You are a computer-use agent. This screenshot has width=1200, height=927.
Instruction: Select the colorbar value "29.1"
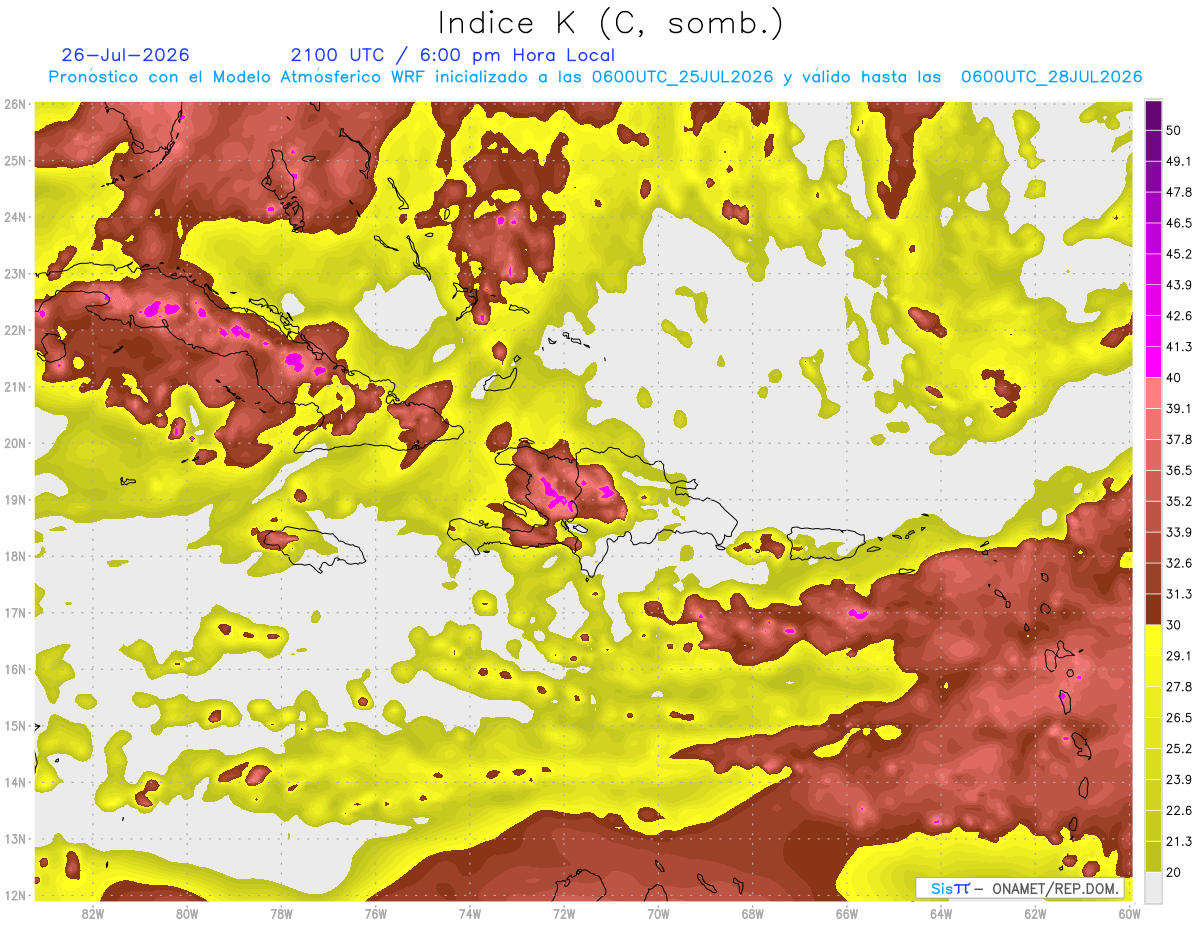pos(1178,655)
